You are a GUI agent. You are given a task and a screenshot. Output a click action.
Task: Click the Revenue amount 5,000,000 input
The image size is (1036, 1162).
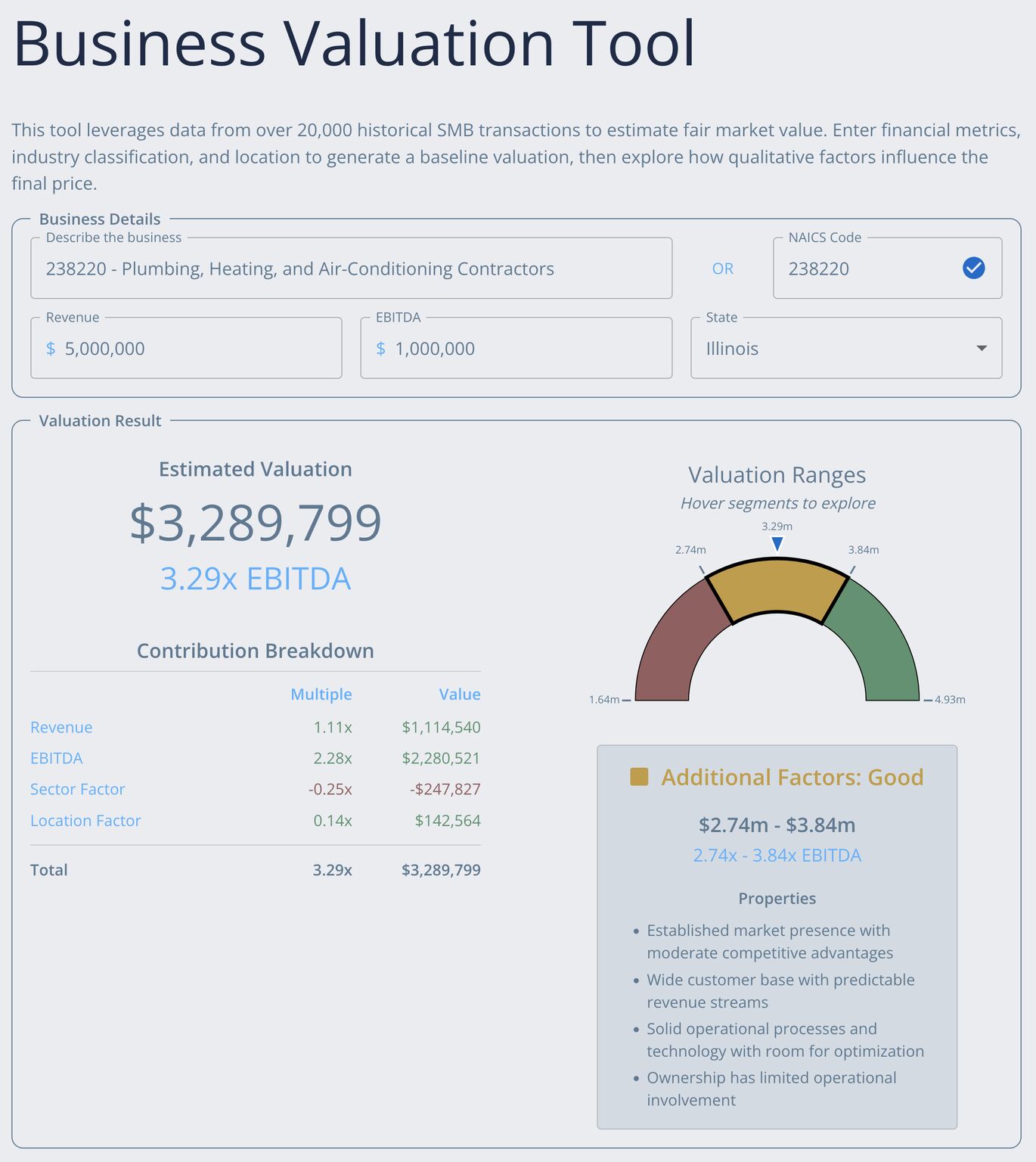click(x=197, y=349)
